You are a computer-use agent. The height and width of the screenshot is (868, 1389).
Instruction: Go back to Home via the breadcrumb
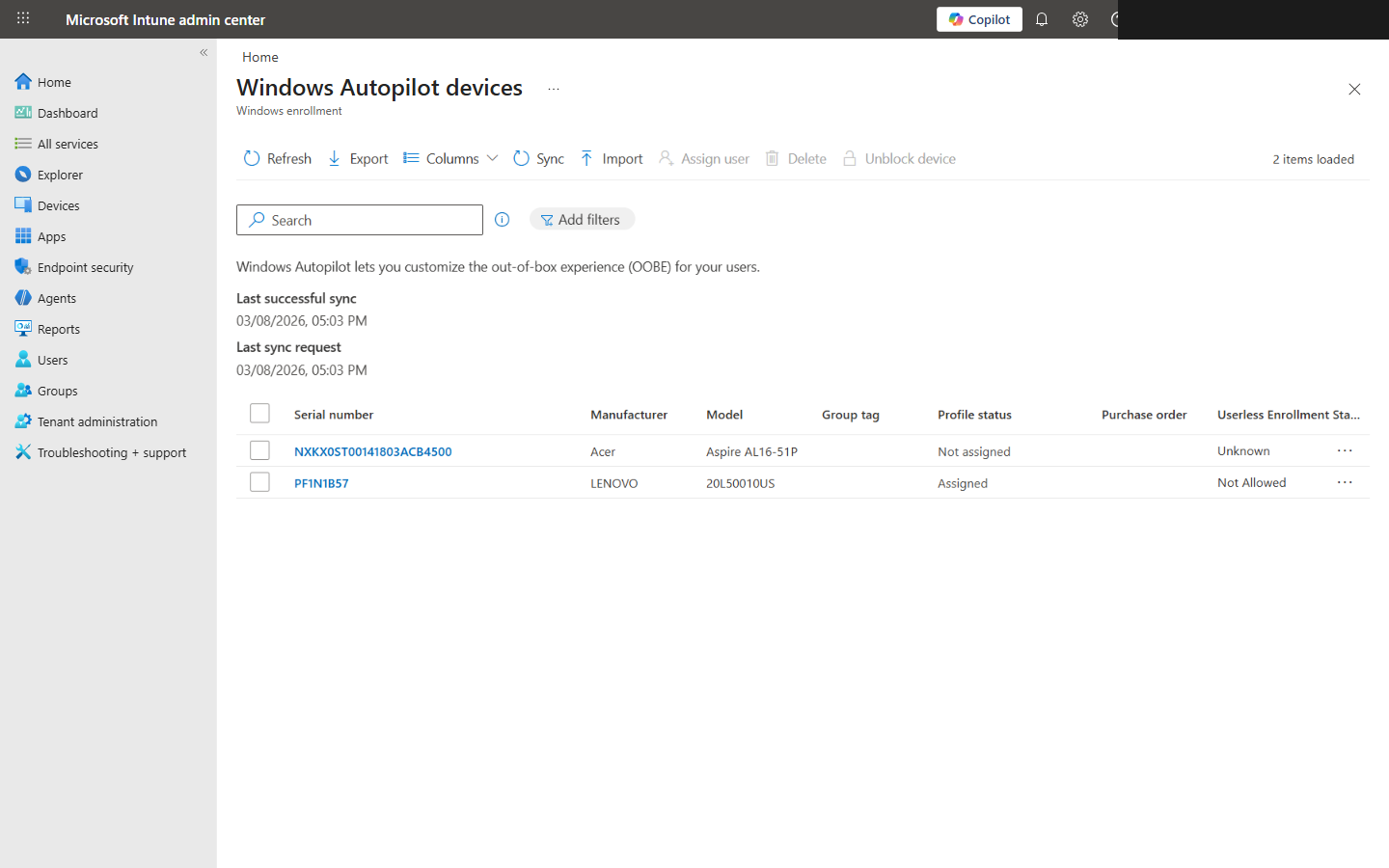(259, 57)
